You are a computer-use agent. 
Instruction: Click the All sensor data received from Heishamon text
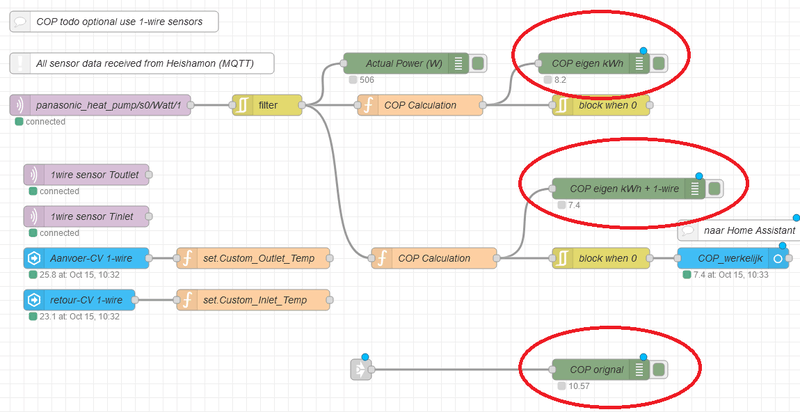click(144, 64)
